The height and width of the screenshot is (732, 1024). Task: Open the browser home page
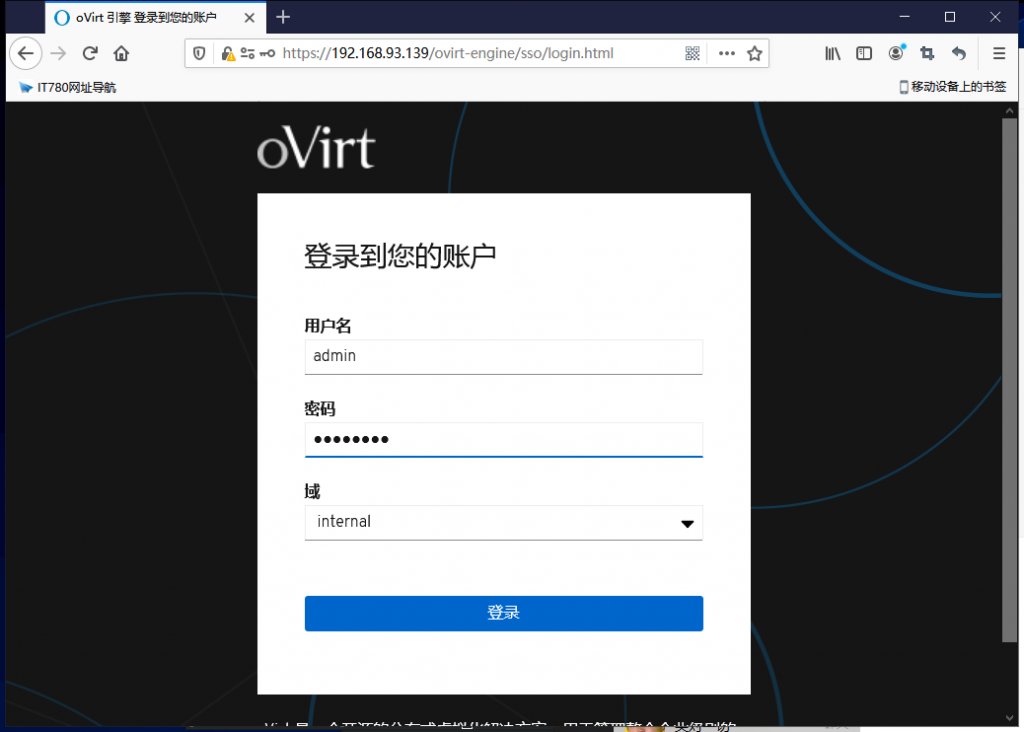coord(121,53)
